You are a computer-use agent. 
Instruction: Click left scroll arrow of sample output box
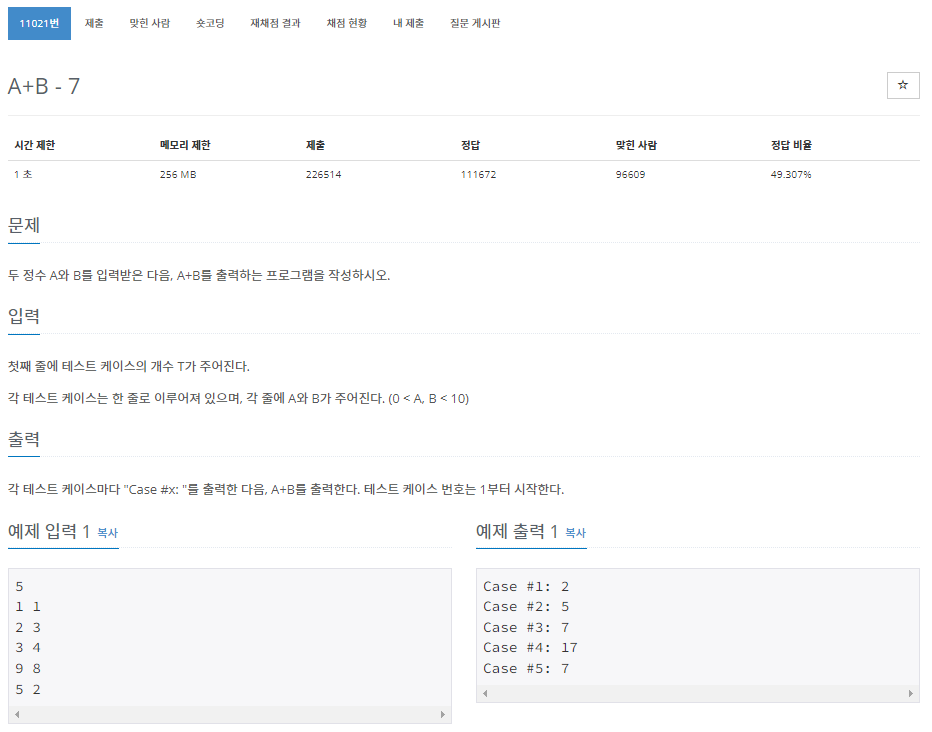pos(485,693)
